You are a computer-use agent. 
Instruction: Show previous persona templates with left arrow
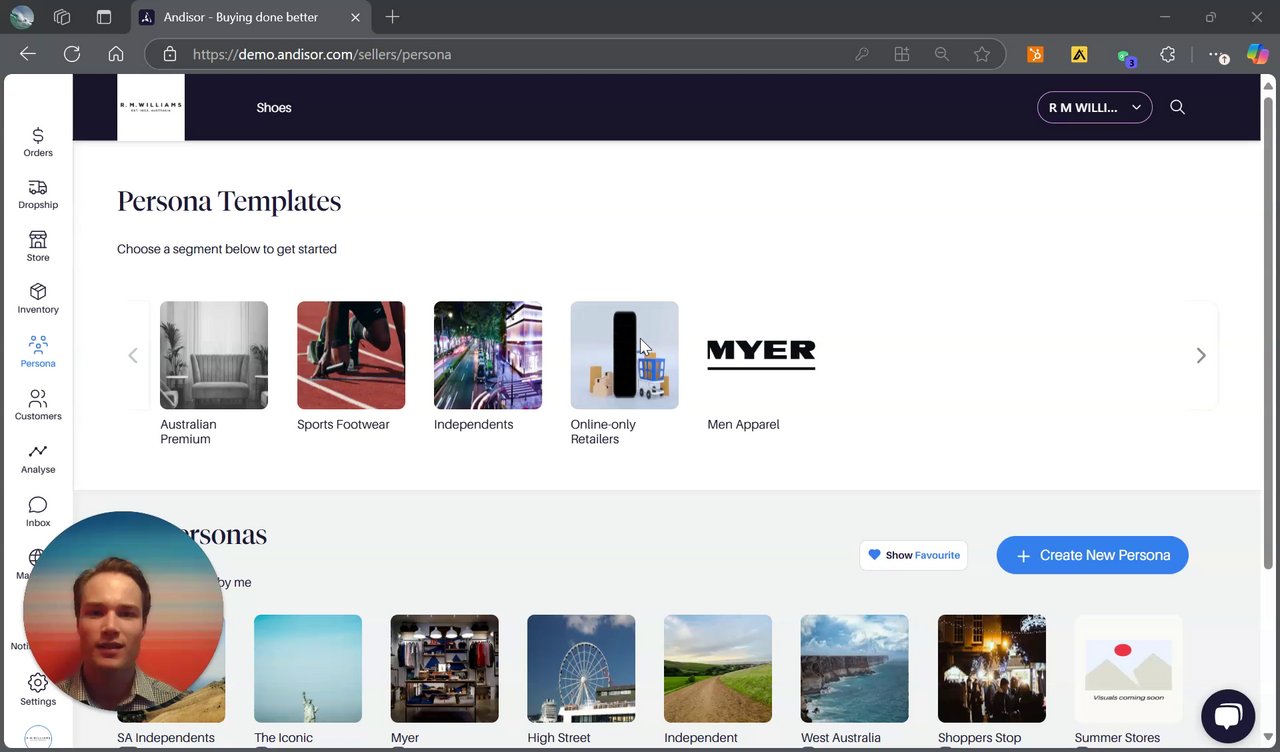coord(133,355)
